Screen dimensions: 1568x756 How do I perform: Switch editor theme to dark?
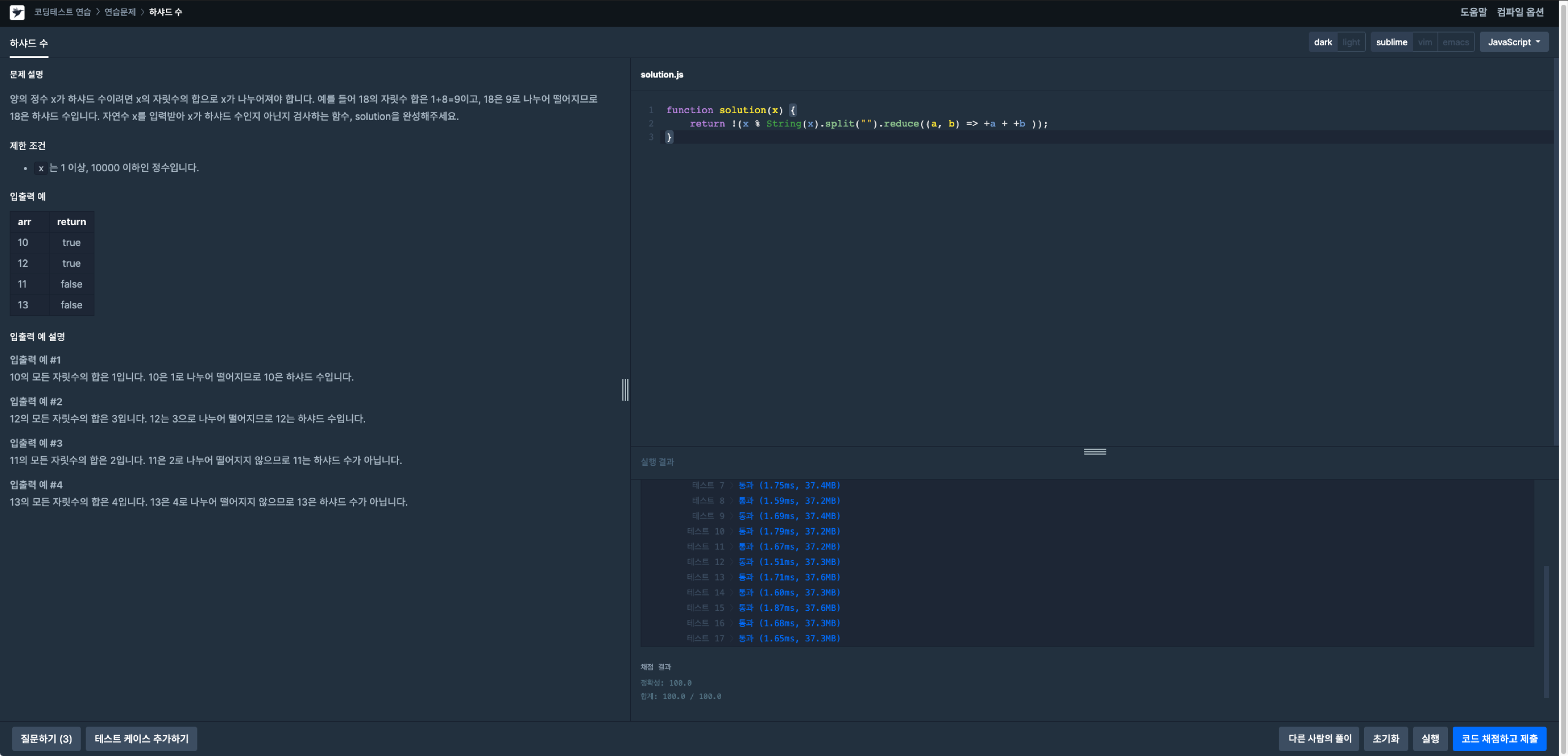click(x=1322, y=42)
